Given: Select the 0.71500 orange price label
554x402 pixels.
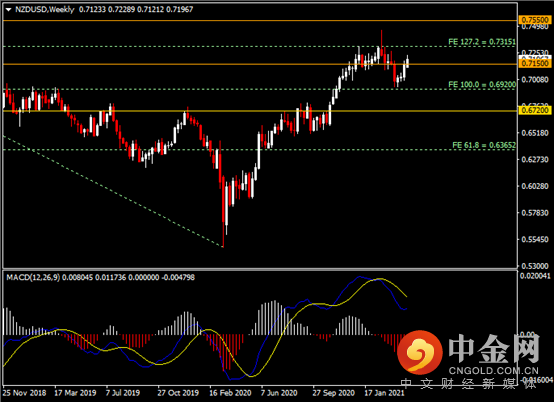Looking at the screenshot, I should coord(535,64).
